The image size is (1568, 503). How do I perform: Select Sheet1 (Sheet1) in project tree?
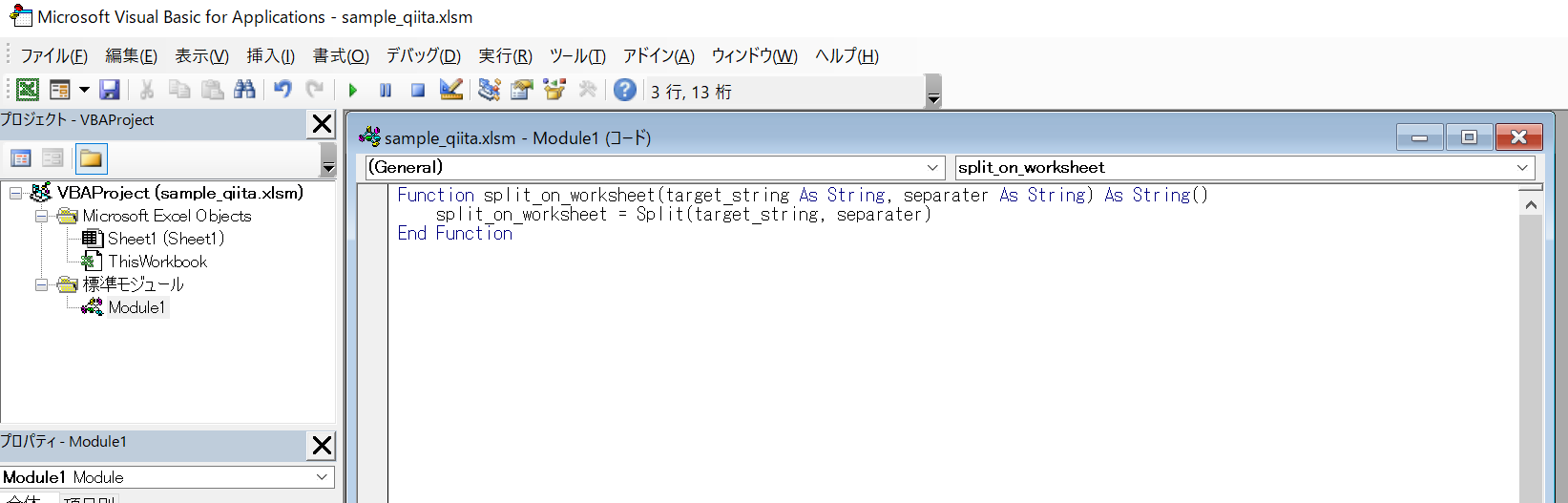click(166, 239)
